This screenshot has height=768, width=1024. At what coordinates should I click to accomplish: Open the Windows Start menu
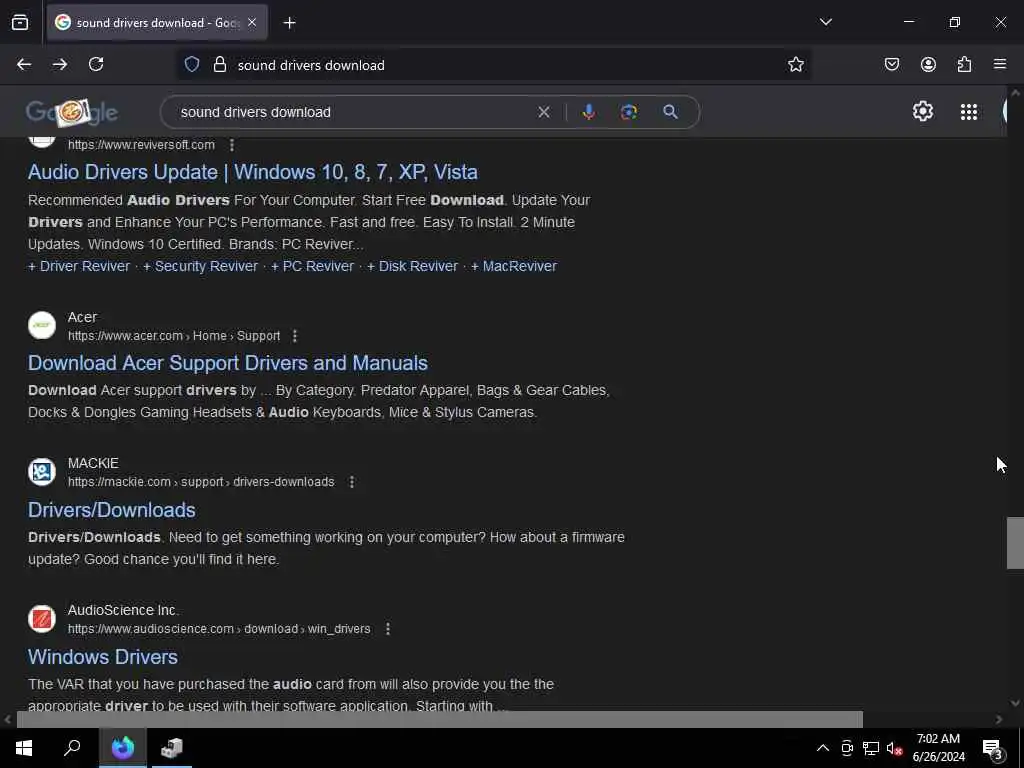24,748
